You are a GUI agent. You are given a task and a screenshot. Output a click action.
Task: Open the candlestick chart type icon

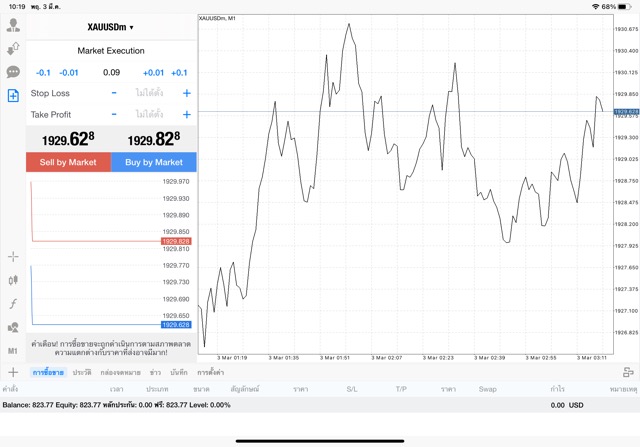pyautogui.click(x=13, y=281)
